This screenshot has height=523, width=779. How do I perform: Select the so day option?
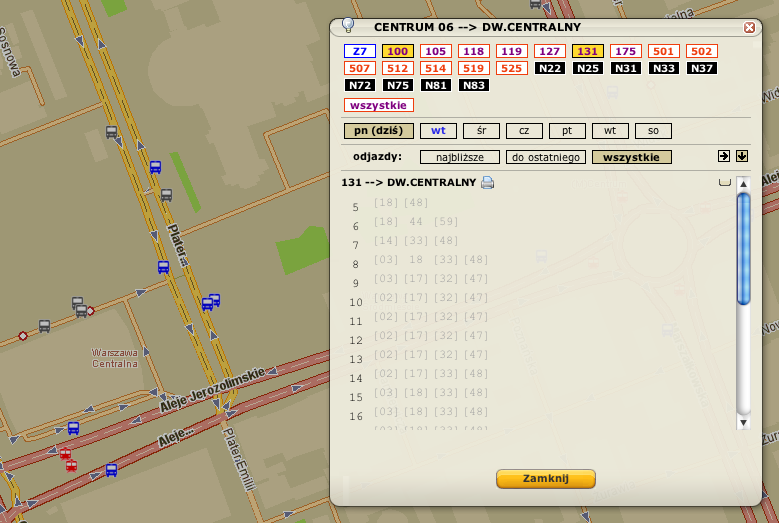click(653, 131)
